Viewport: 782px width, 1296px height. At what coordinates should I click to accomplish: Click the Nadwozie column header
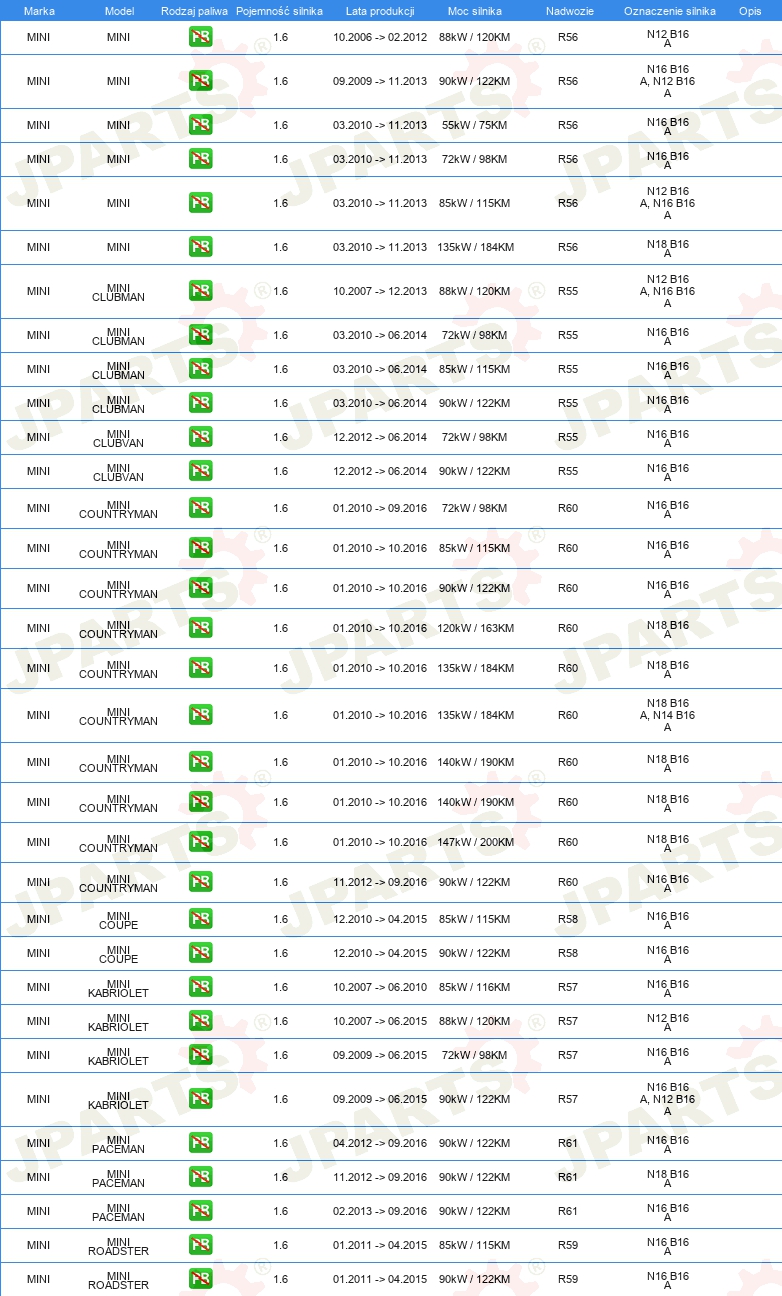coord(568,11)
